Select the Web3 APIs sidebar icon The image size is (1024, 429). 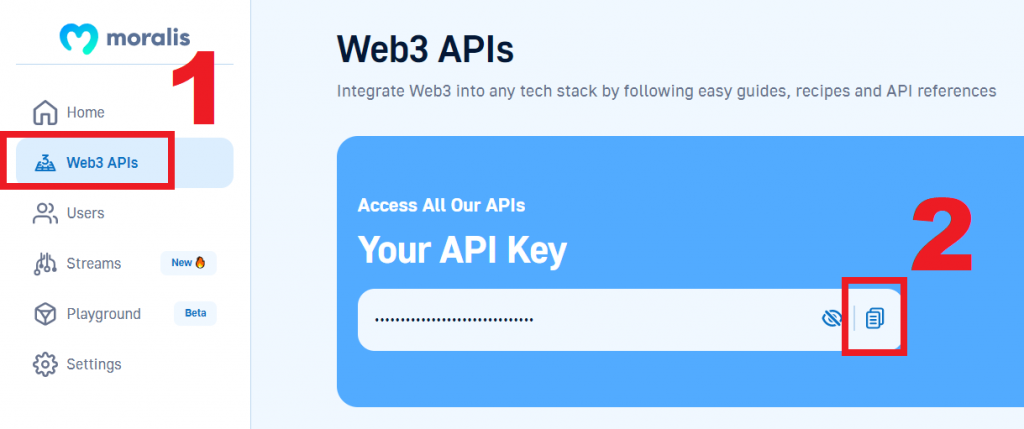point(45,163)
